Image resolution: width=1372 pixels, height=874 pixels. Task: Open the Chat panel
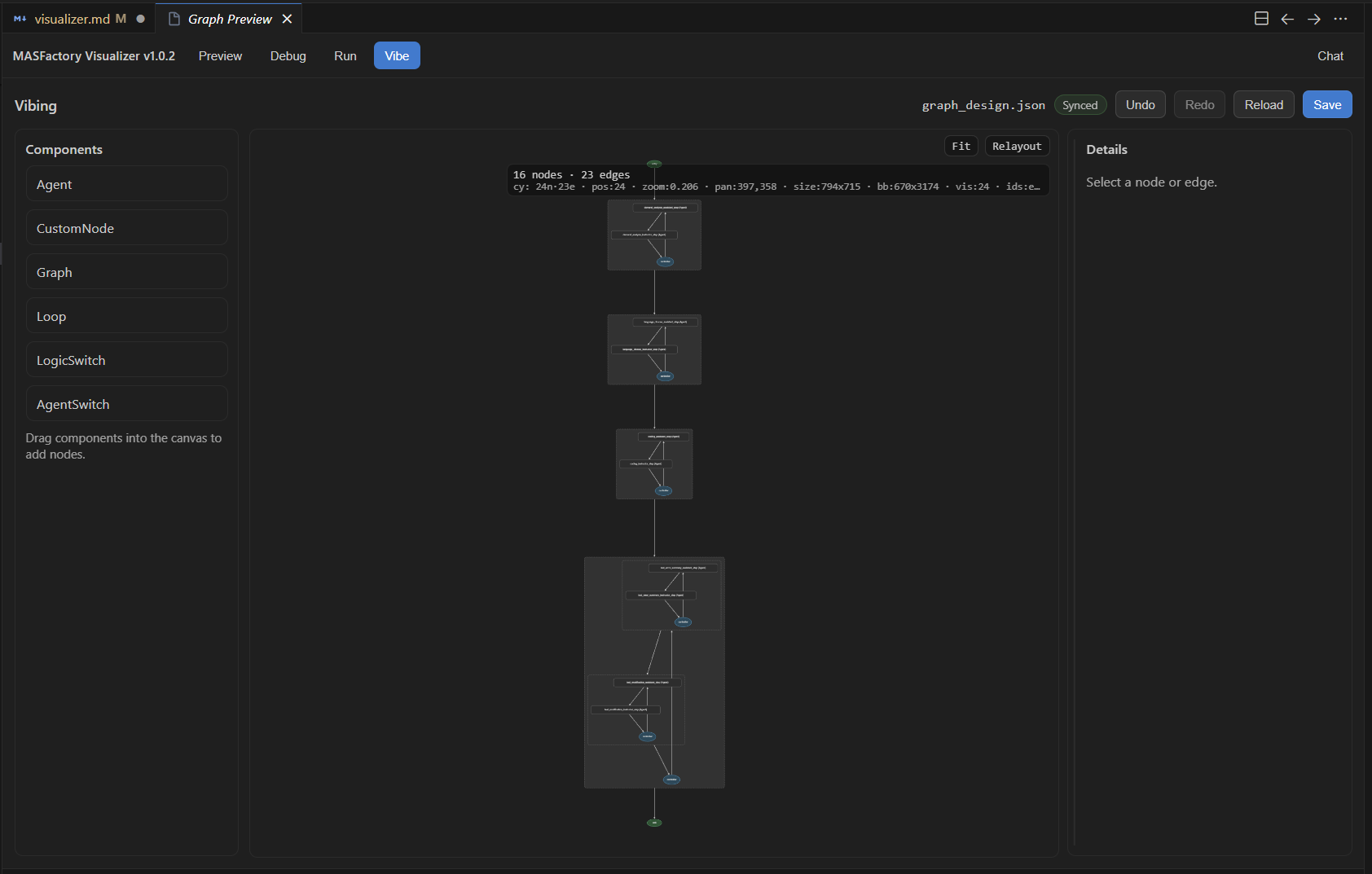coord(1330,56)
